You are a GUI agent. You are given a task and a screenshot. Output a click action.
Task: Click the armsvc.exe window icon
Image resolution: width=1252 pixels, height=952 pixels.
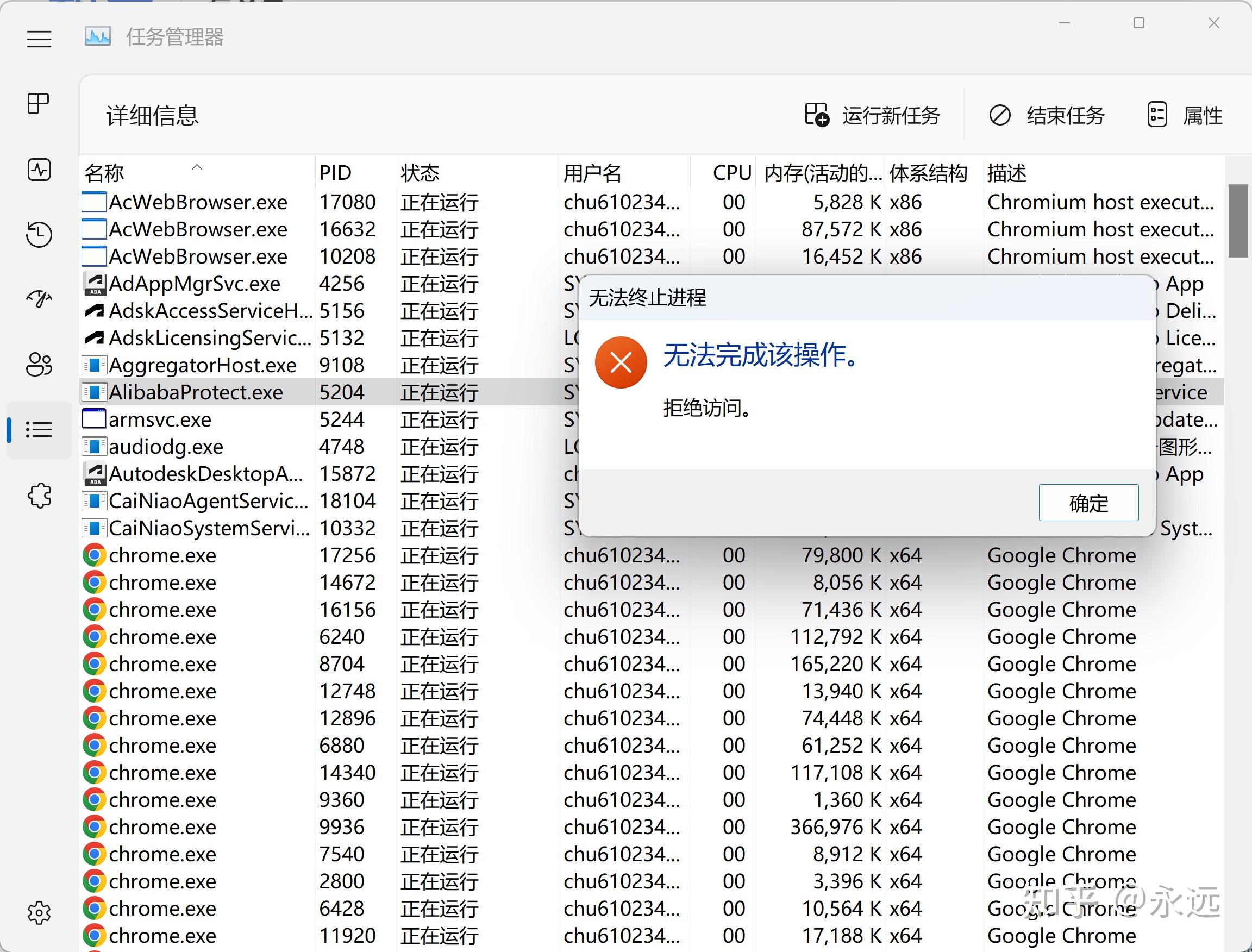point(94,419)
